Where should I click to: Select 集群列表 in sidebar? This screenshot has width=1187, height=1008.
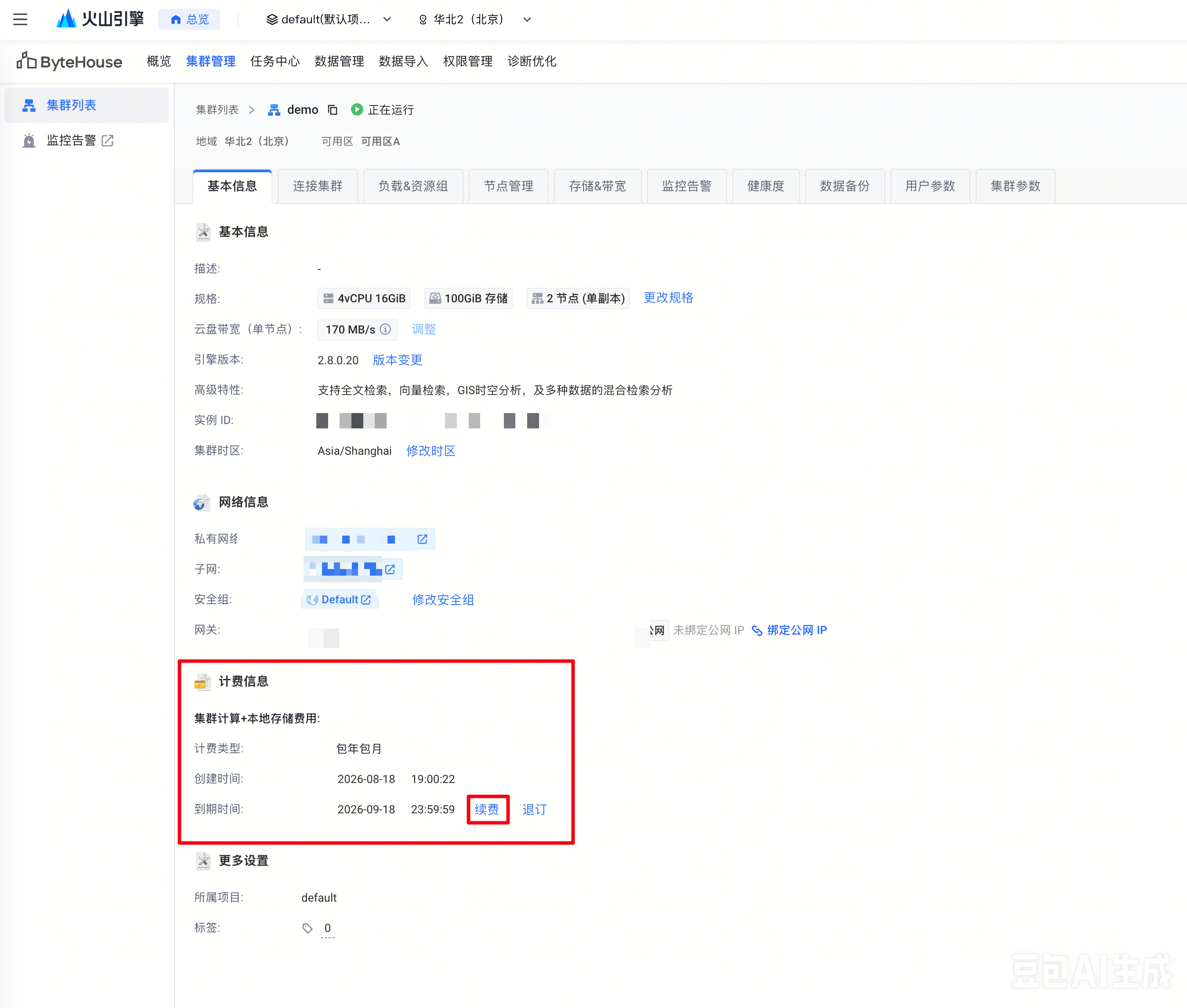click(x=87, y=105)
